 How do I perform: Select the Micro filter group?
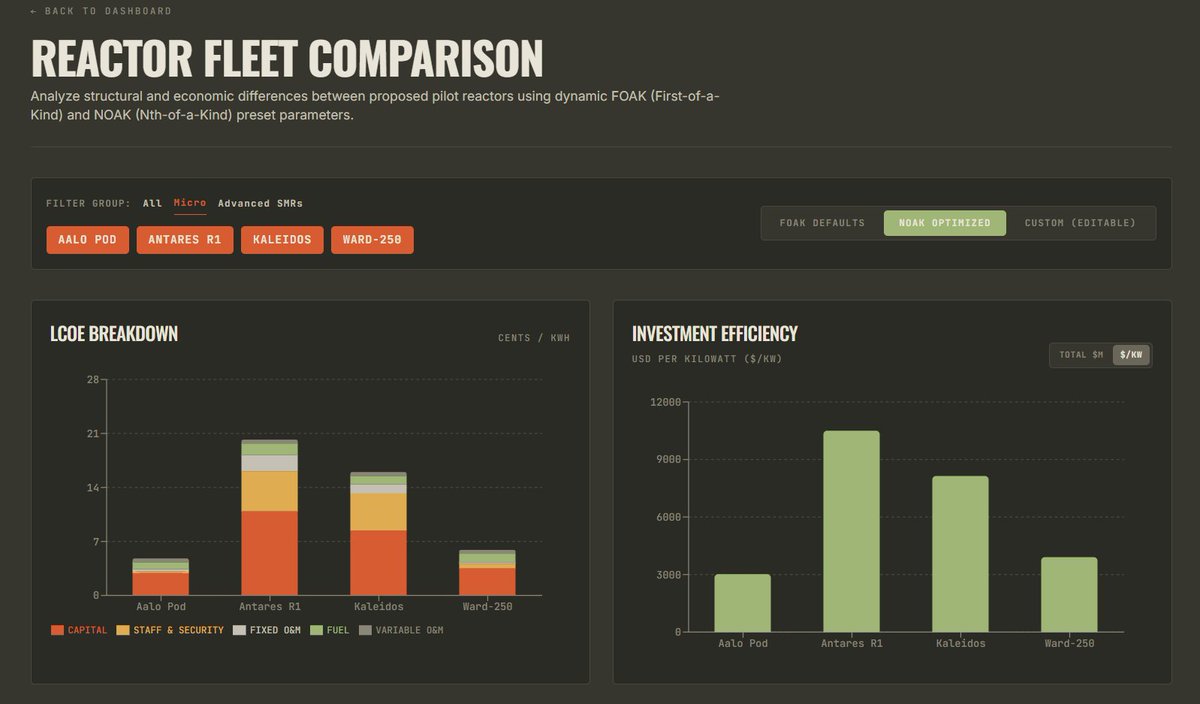click(190, 203)
